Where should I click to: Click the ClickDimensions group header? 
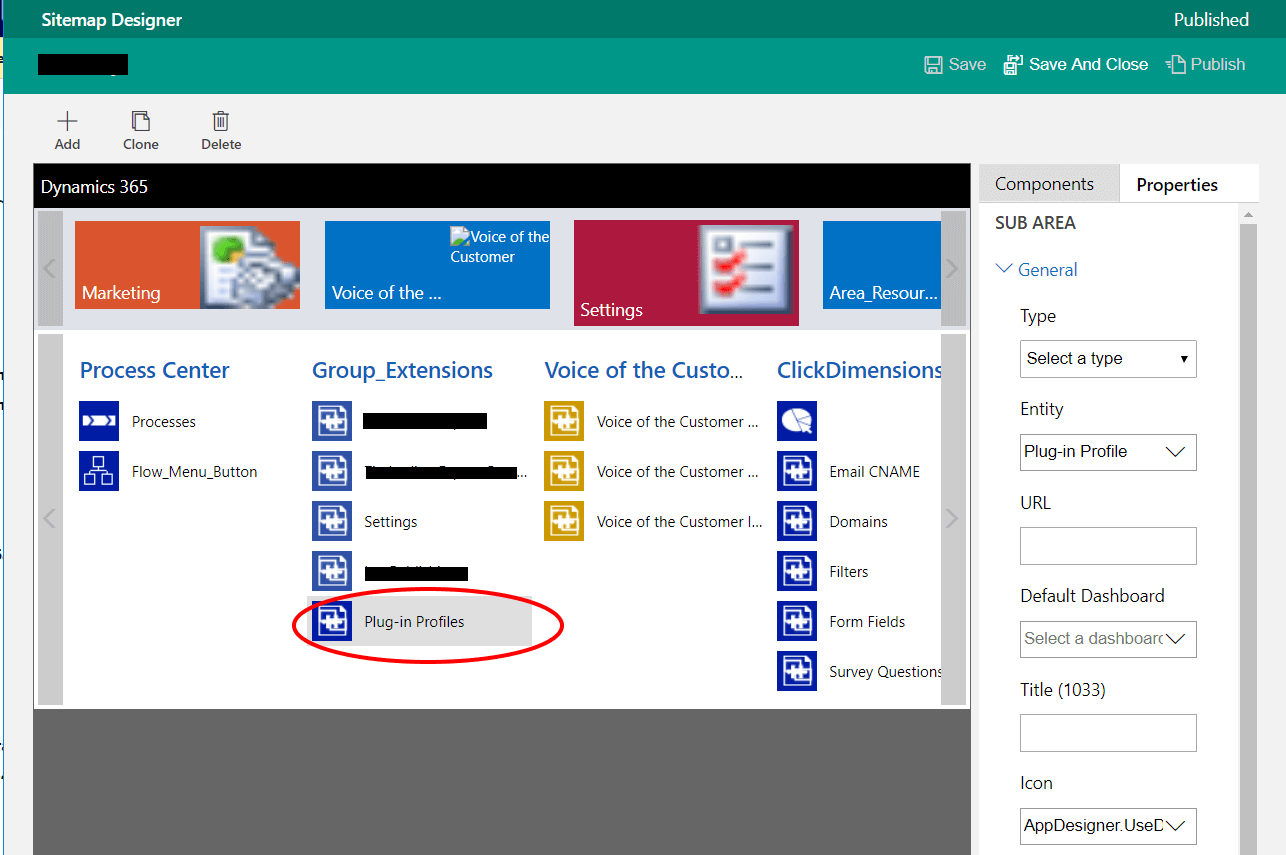point(859,370)
